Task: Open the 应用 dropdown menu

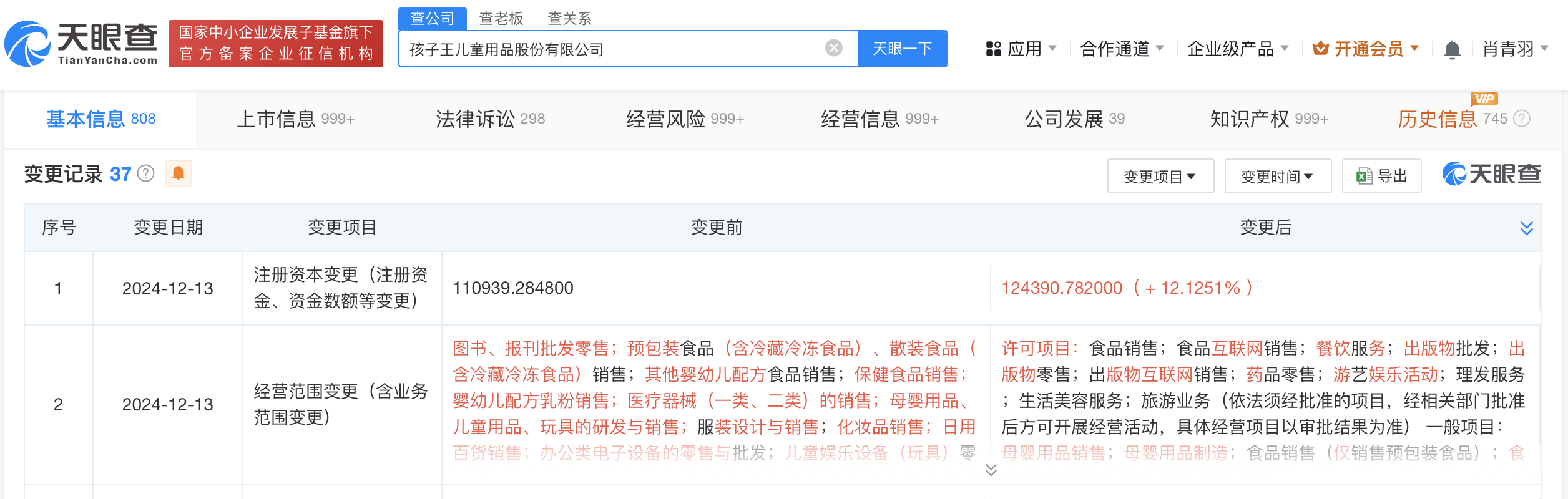Action: [x=1021, y=49]
